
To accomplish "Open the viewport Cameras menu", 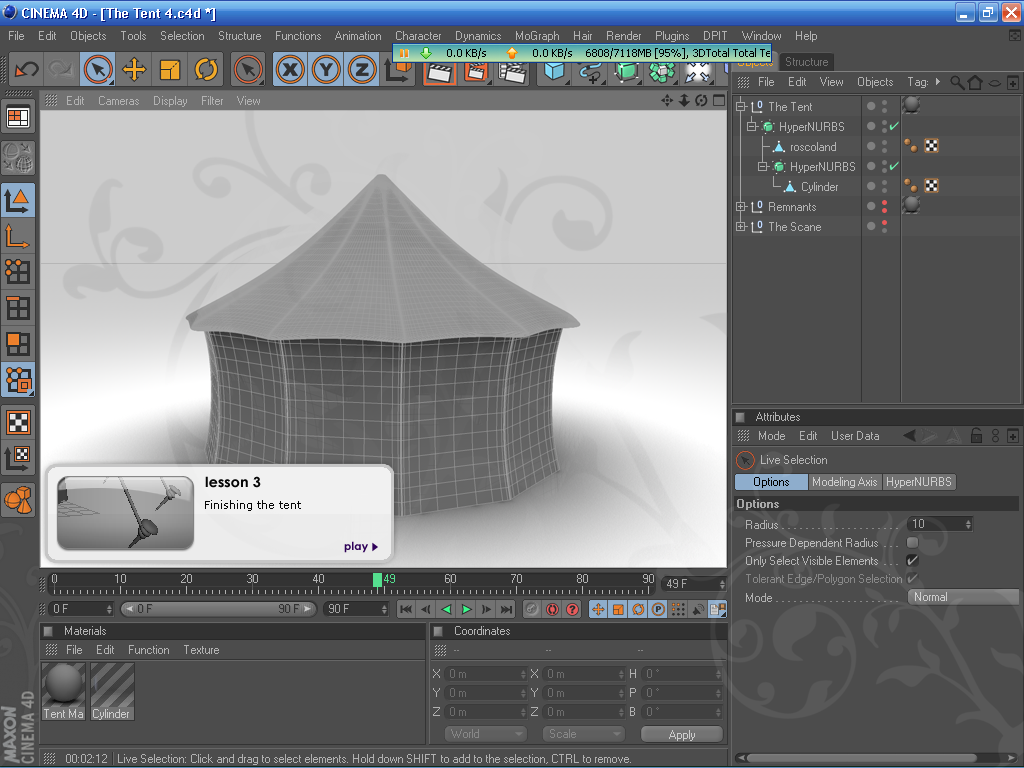I will (118, 101).
